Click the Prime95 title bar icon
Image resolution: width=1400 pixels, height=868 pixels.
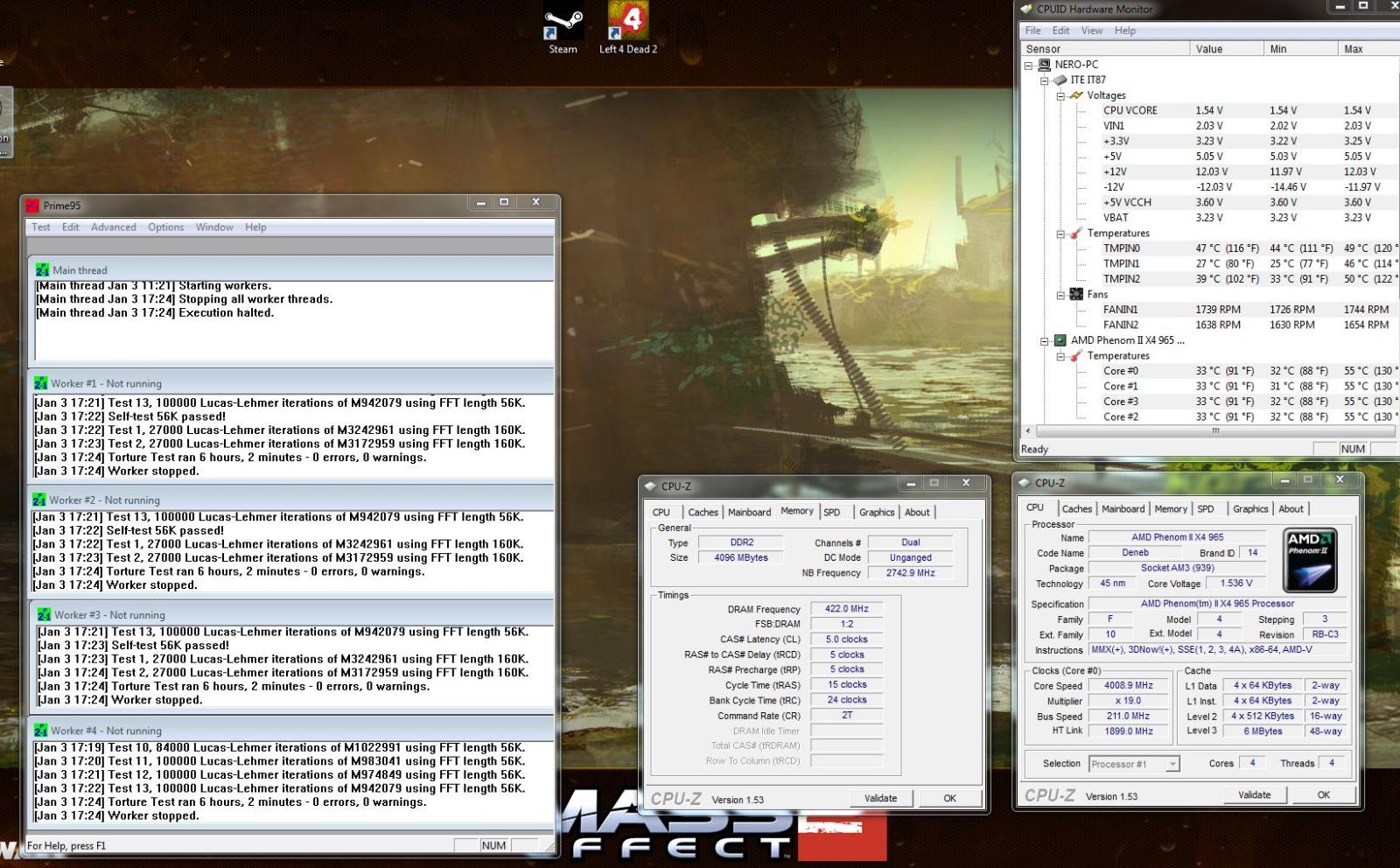33,206
